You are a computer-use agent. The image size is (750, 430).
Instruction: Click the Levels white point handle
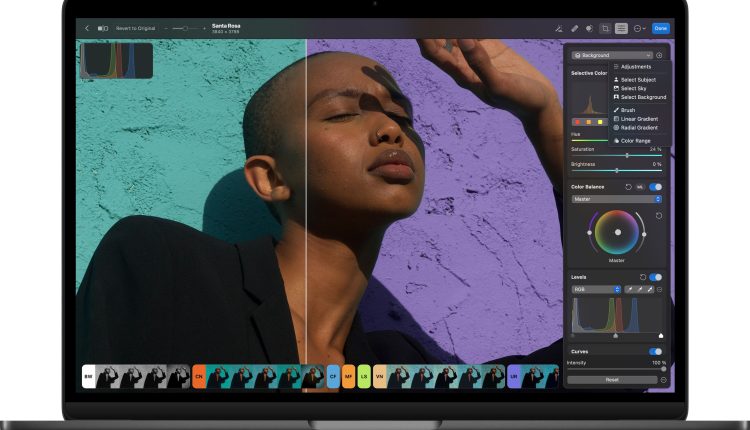(661, 336)
